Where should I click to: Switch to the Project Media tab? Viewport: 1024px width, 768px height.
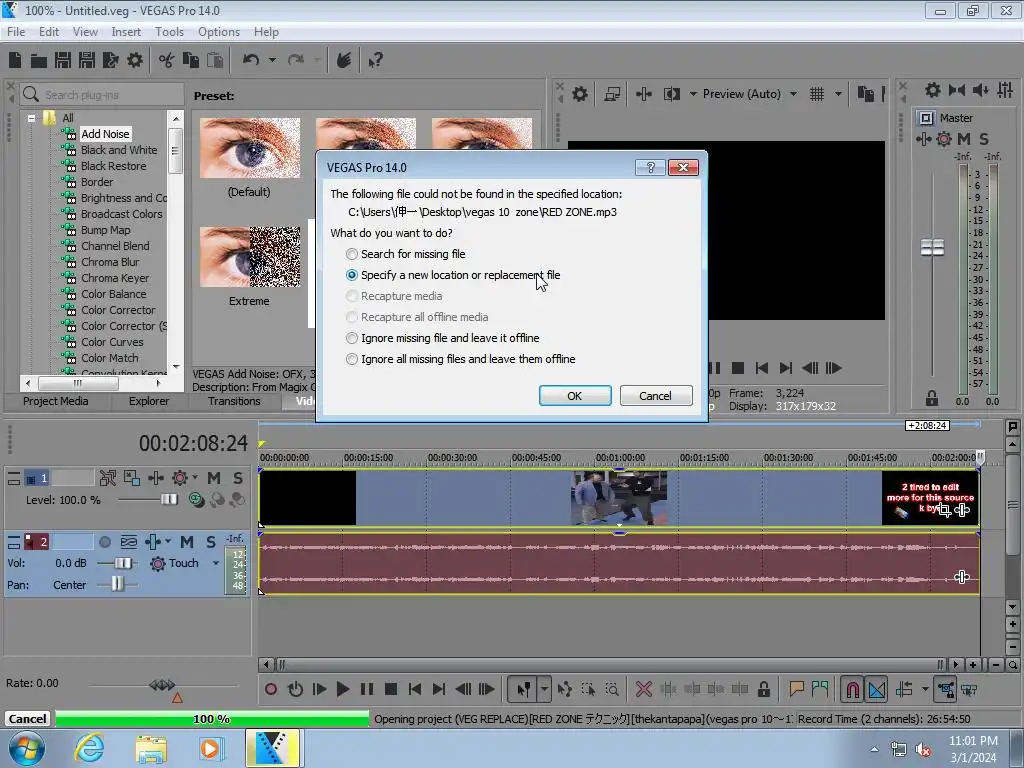56,401
